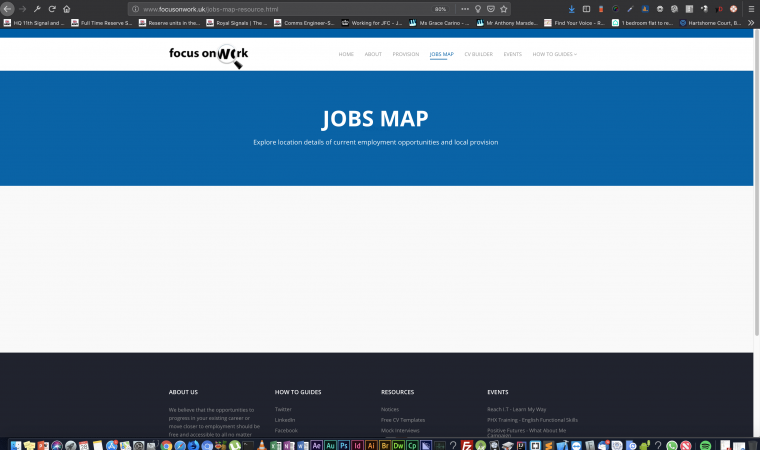
Task: Go to the HOME nav item
Action: click(x=346, y=54)
